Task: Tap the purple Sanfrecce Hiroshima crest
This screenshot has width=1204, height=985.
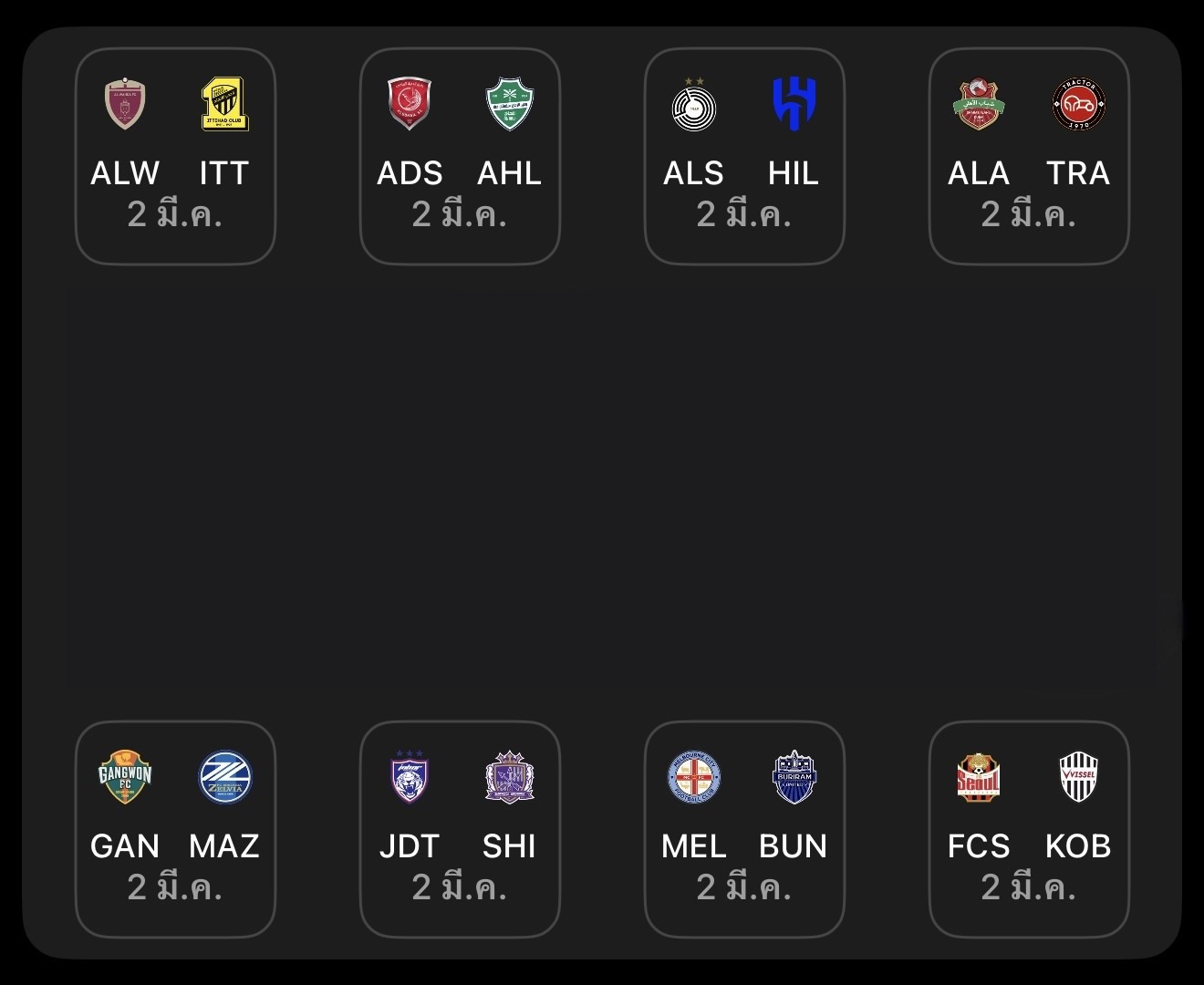Action: (x=509, y=777)
